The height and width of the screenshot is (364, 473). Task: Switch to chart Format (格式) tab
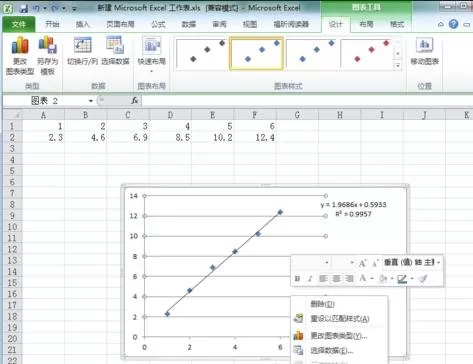coord(397,24)
